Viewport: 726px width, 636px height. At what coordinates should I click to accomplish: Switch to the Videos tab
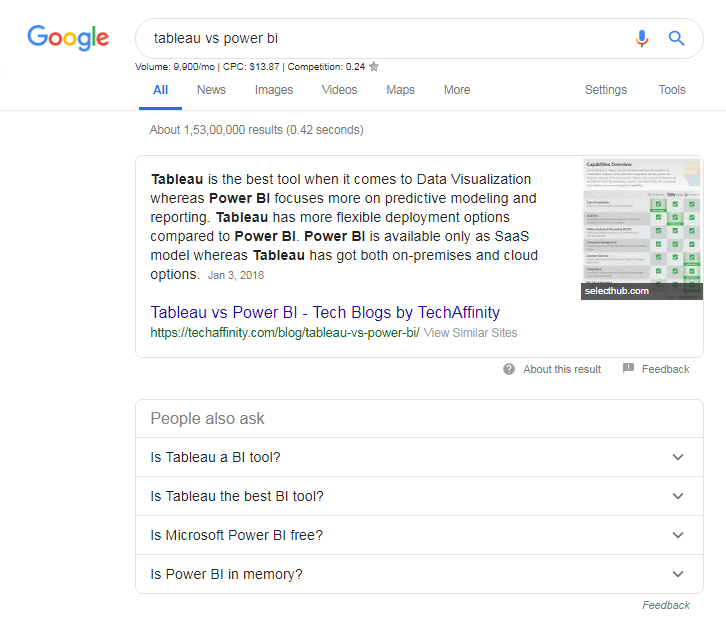pyautogui.click(x=339, y=90)
